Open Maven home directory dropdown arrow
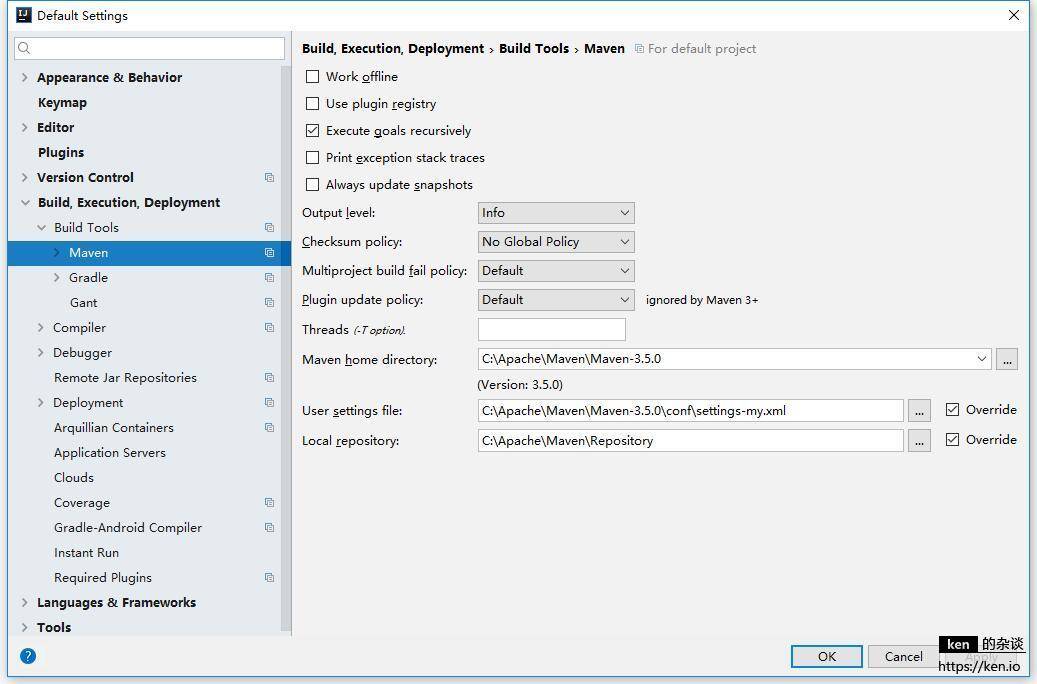The image size is (1037, 684). pos(981,359)
